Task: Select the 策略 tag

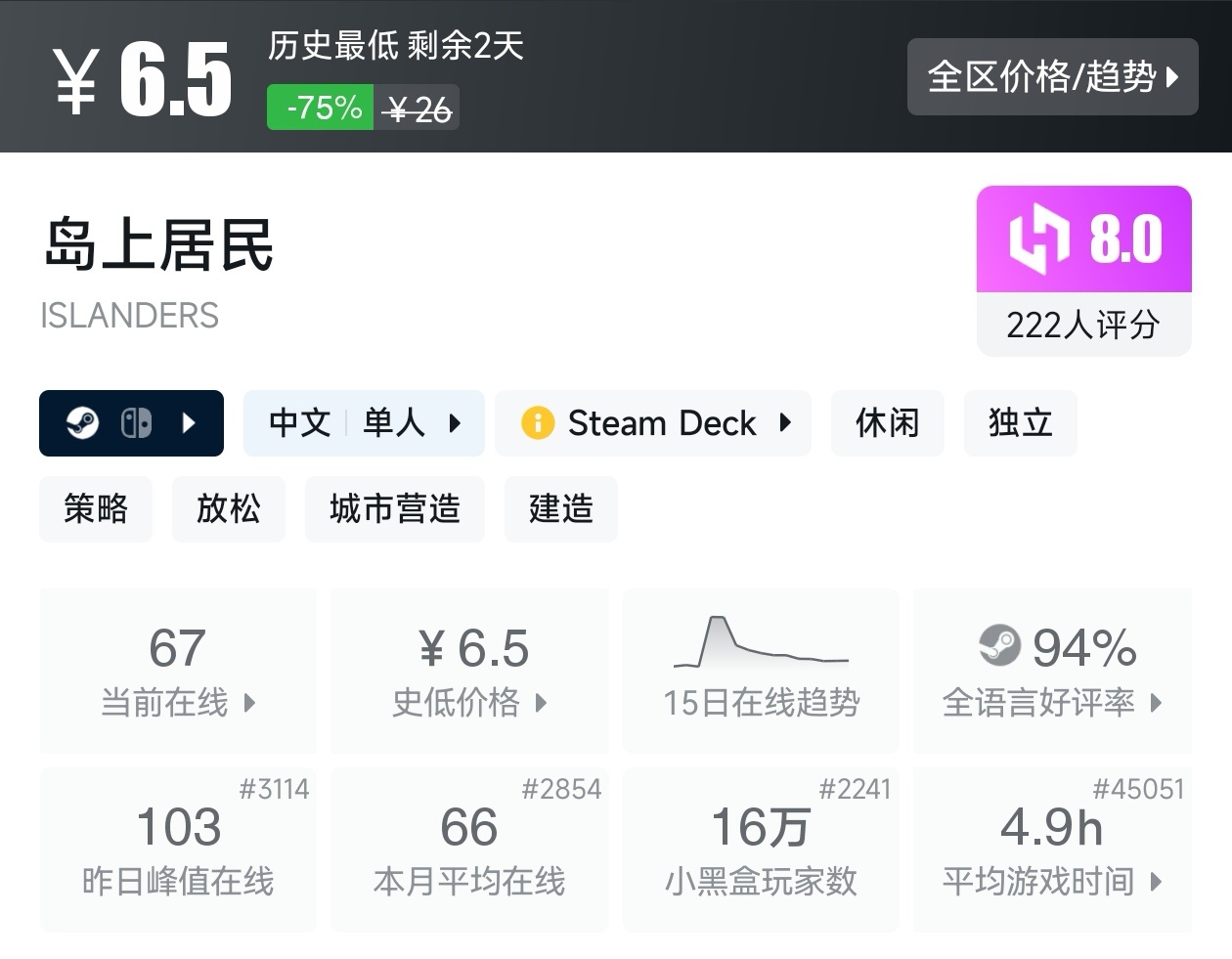Action: coord(96,509)
